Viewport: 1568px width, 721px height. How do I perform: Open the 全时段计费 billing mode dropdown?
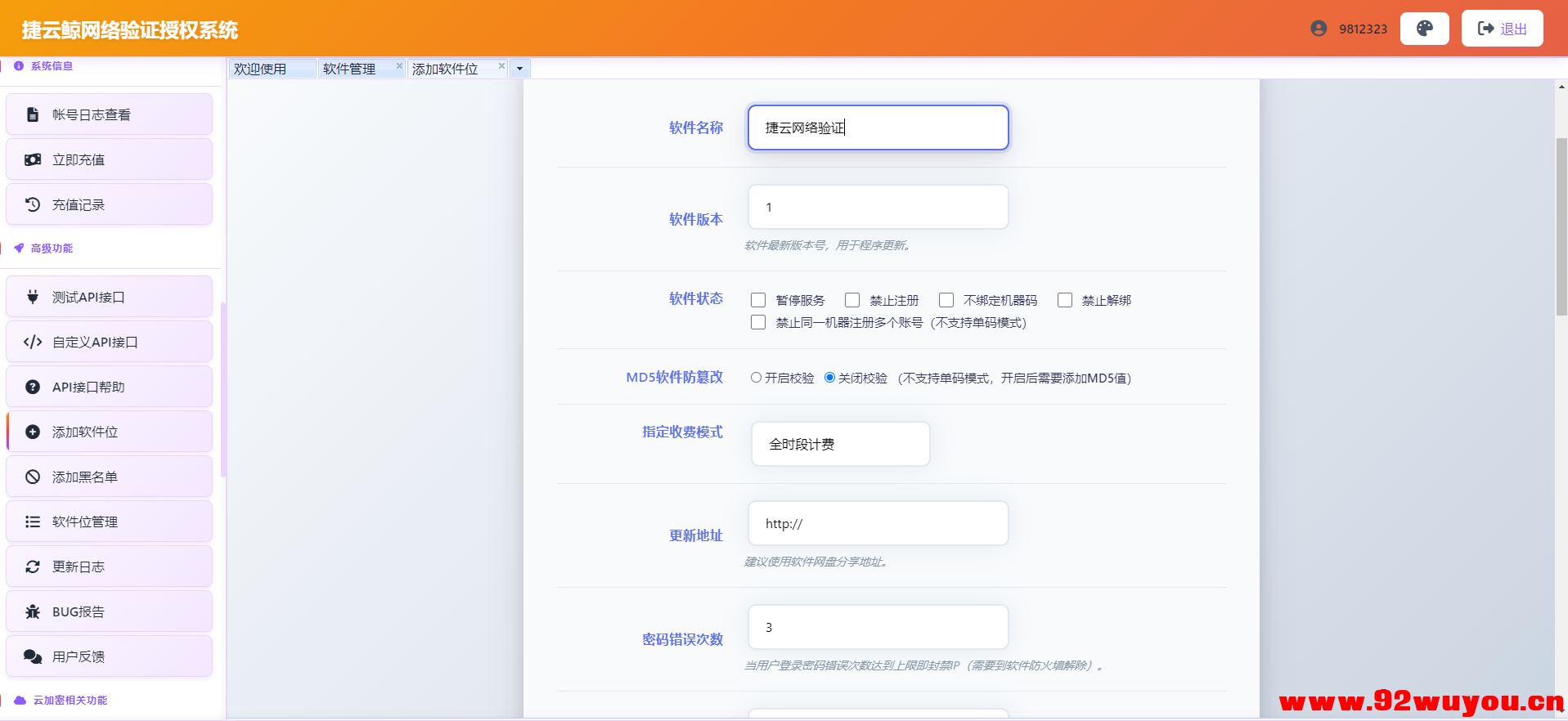[x=840, y=444]
